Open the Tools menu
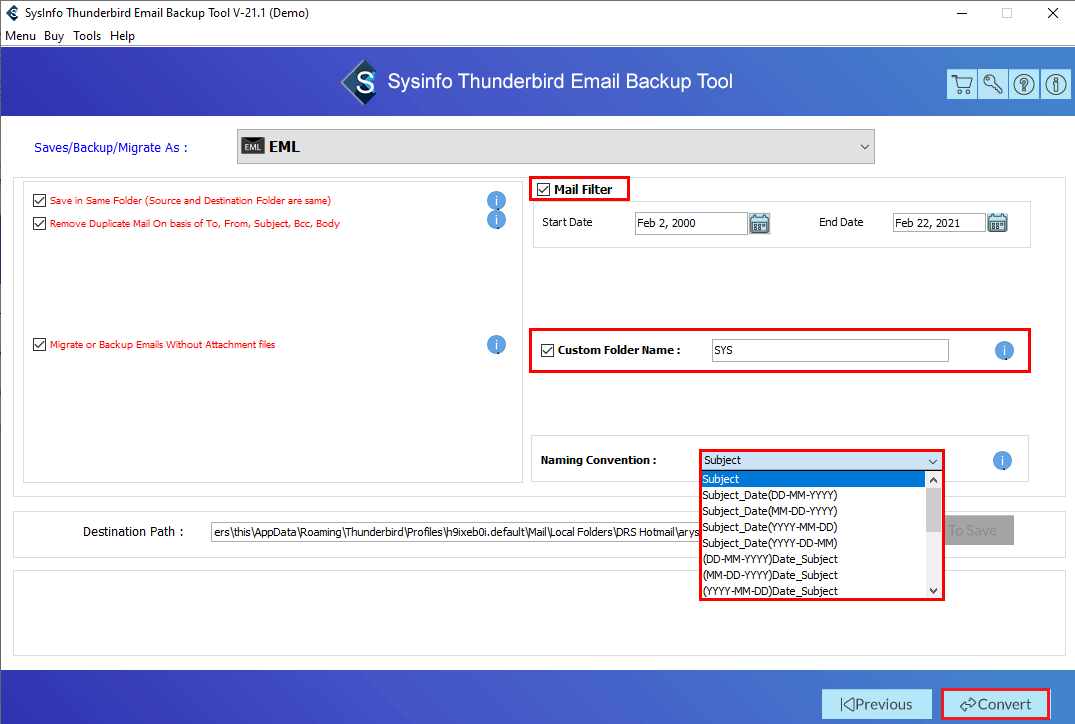 tap(87, 36)
